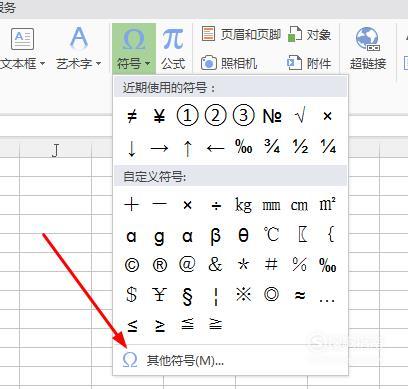Open 页眉和页脚 header and footer
This screenshot has width=408, height=389.
(x=241, y=34)
